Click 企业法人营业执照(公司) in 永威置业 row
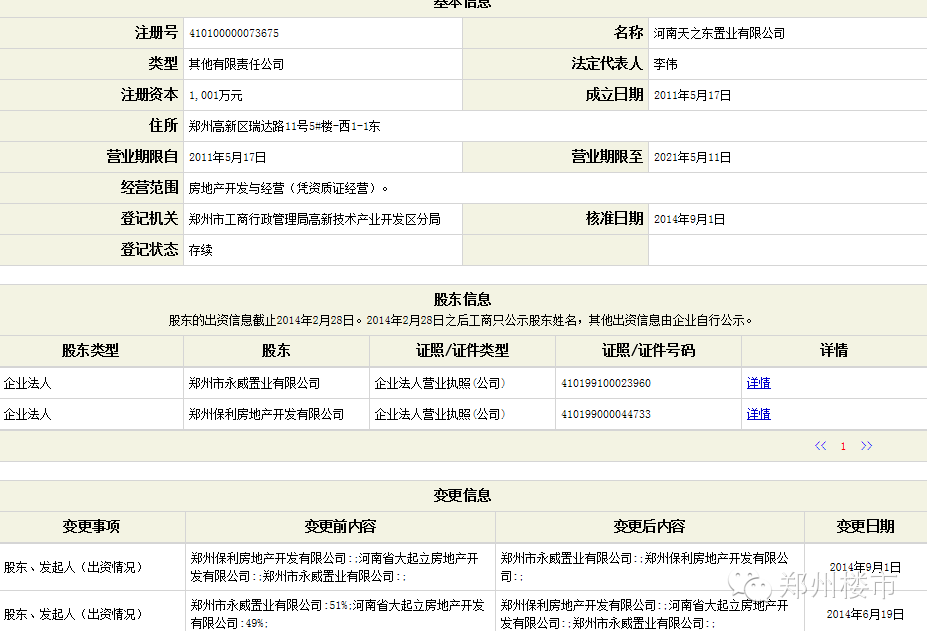 440,383
